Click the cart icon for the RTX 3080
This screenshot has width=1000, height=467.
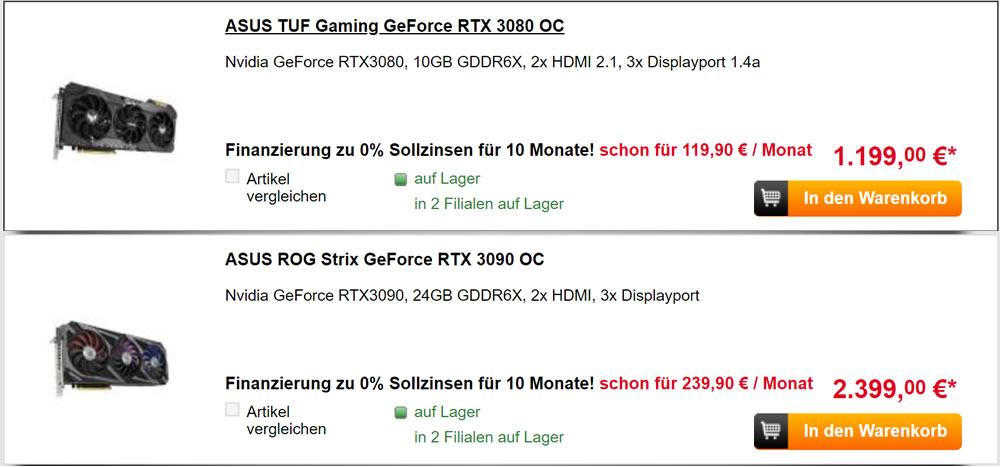coord(772,198)
